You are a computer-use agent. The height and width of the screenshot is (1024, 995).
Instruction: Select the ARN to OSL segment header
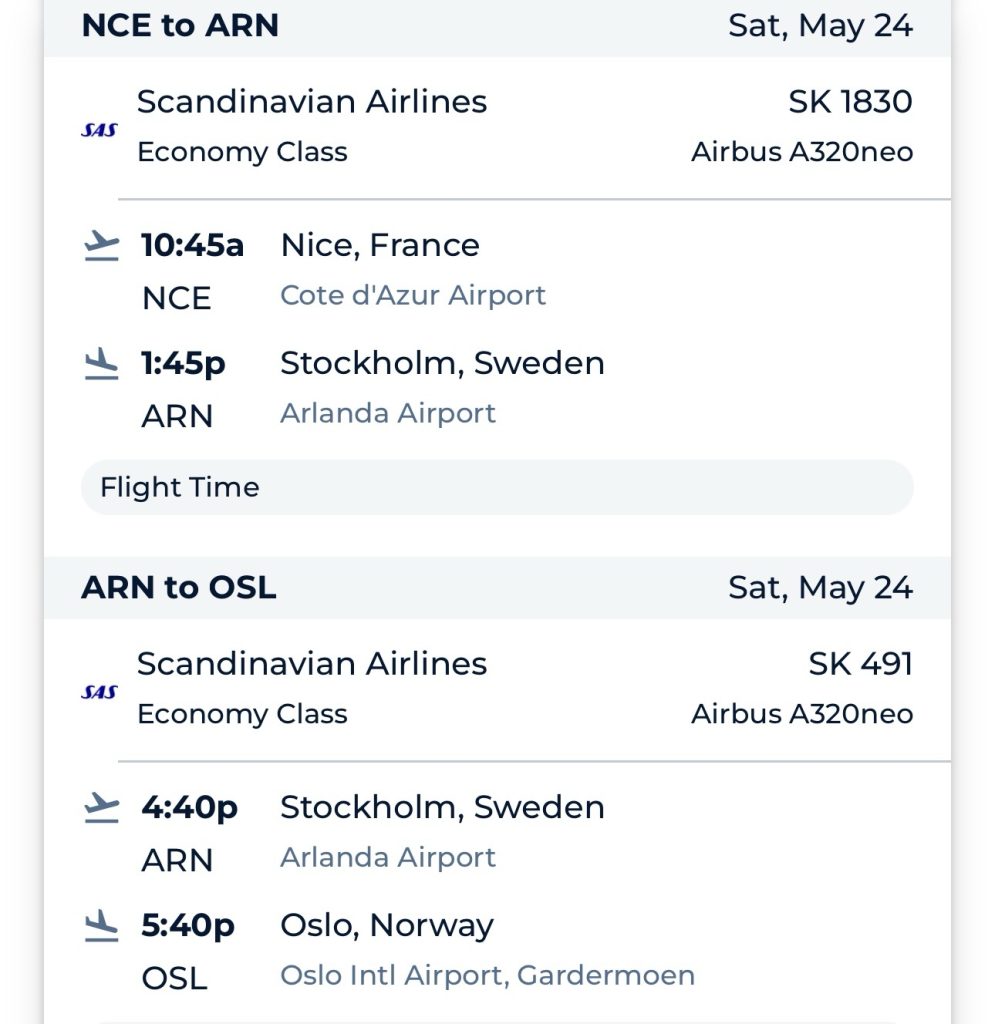tap(179, 587)
